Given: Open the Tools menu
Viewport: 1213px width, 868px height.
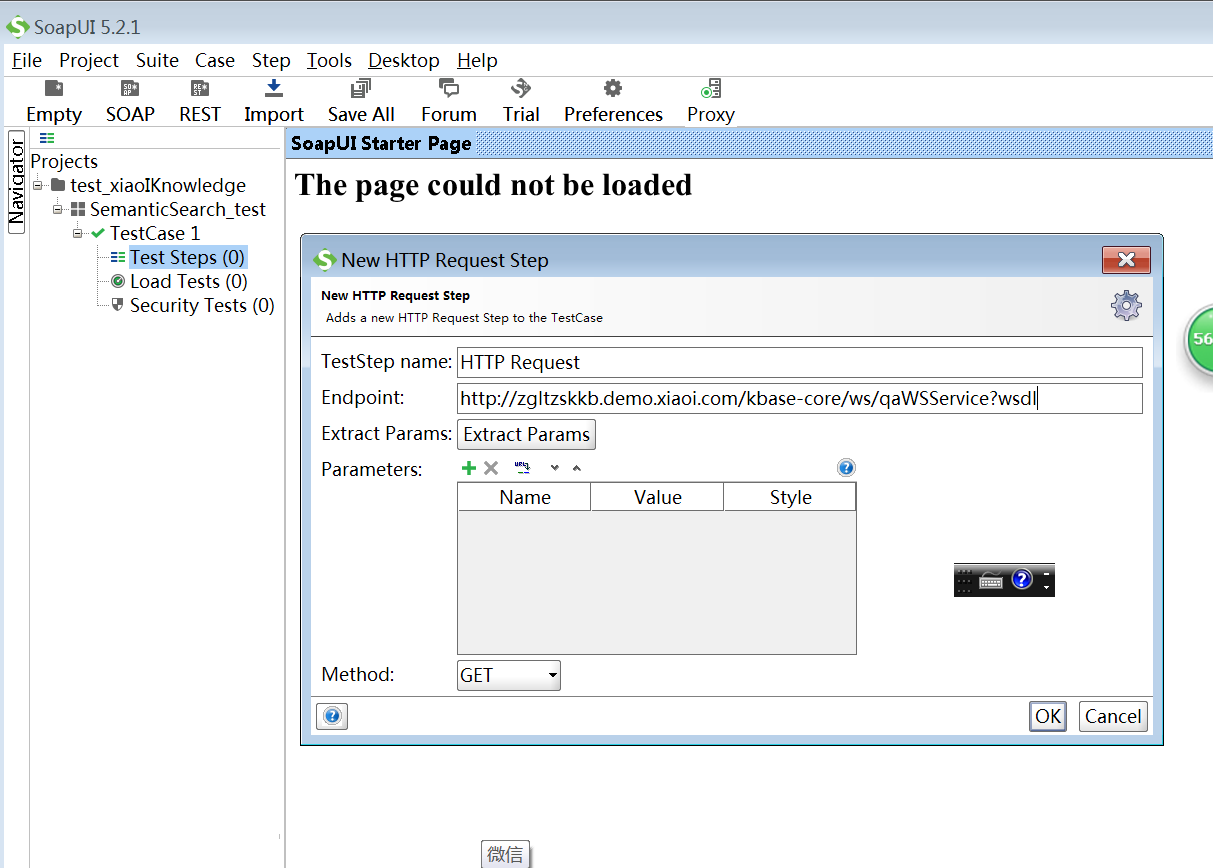Looking at the screenshot, I should [x=329, y=60].
